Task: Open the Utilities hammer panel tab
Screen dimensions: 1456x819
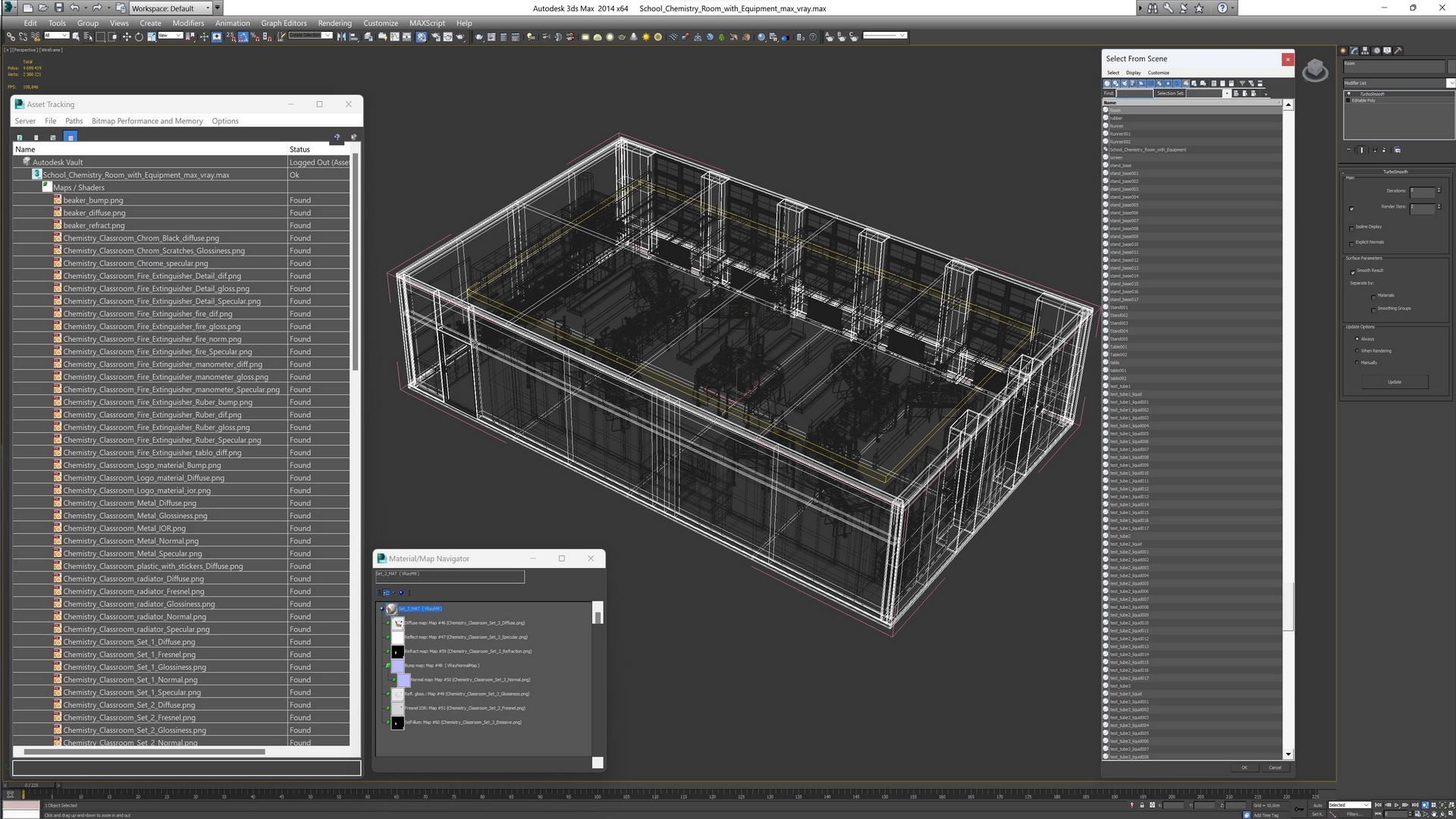Action: click(x=1398, y=51)
